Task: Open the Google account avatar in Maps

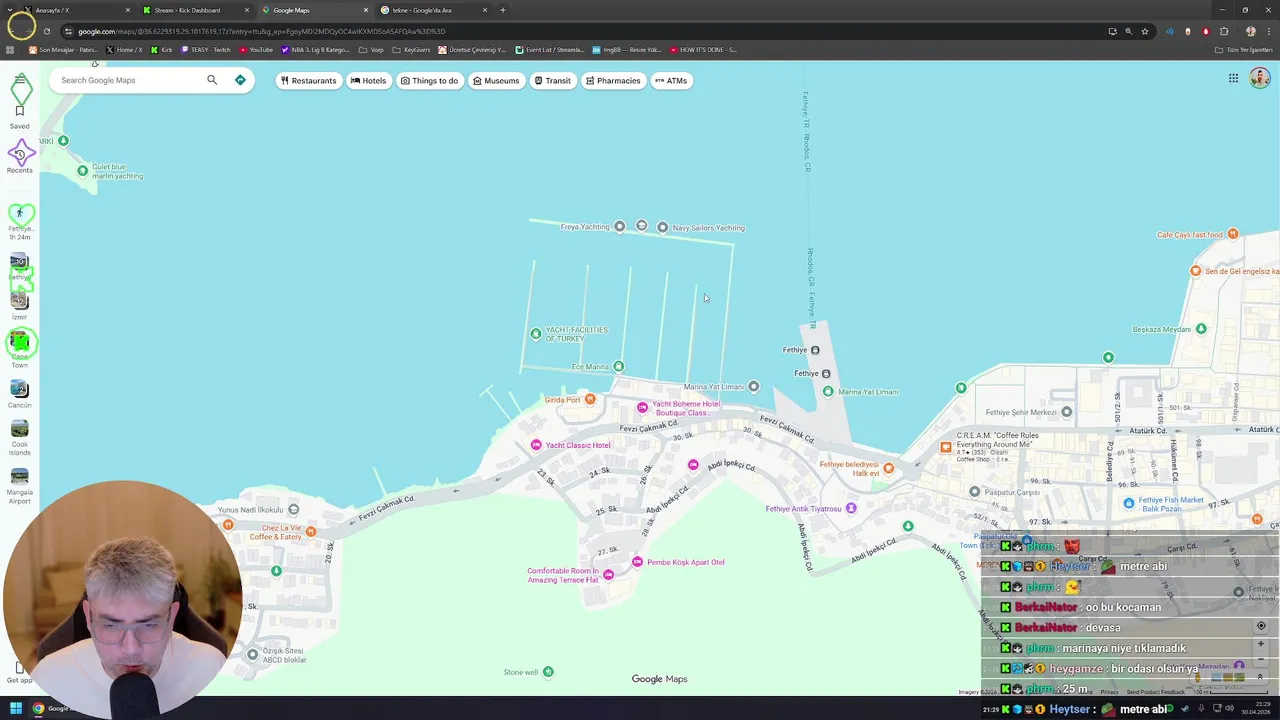Action: tap(1259, 78)
